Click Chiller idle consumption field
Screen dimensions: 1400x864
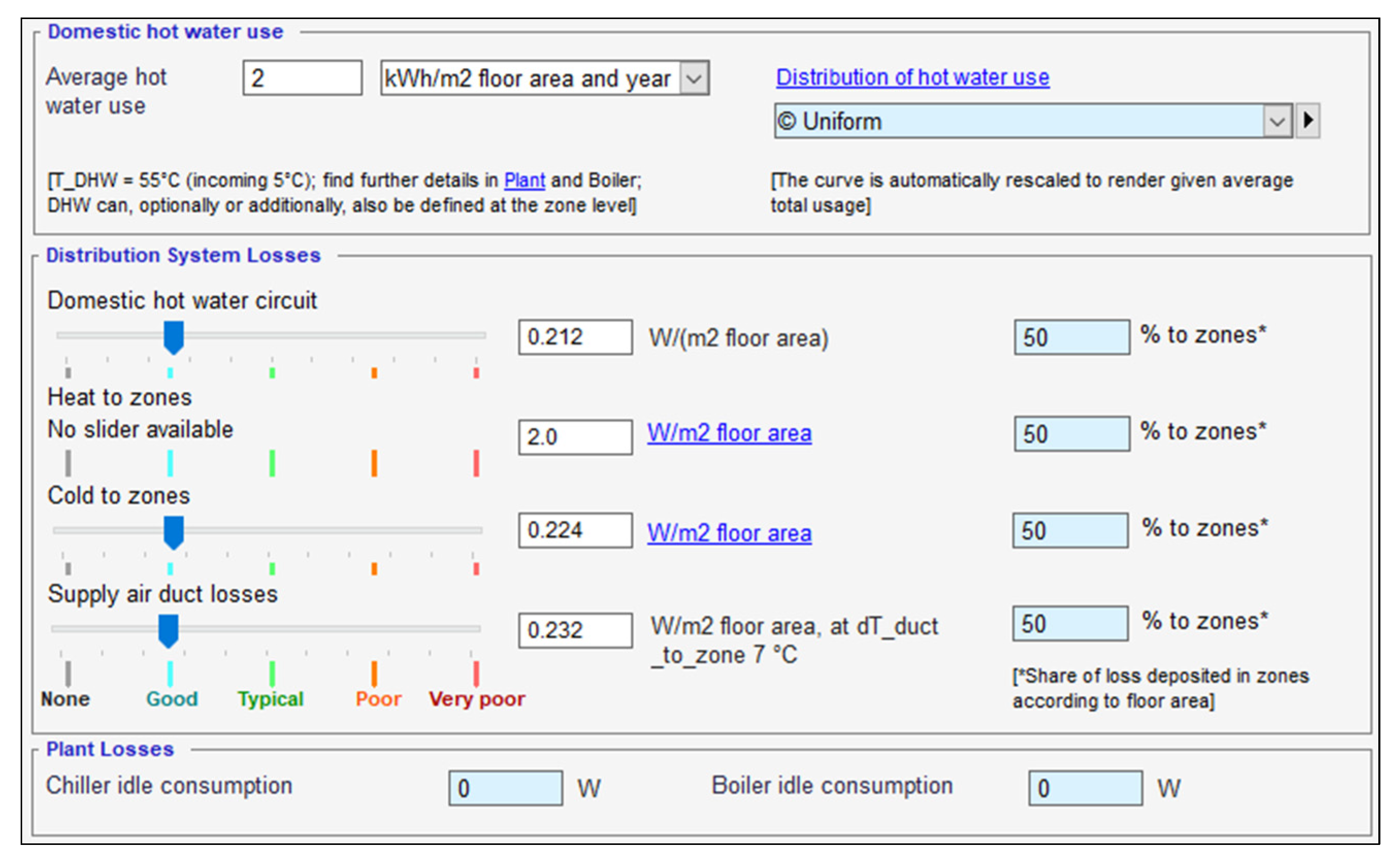coord(505,788)
